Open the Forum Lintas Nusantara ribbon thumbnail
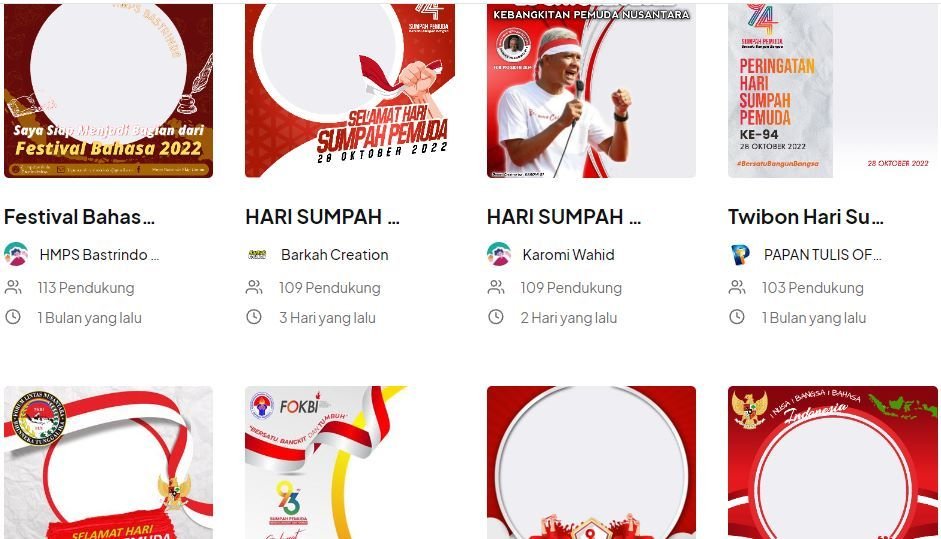Viewport: 941px width, 539px height. [x=109, y=462]
